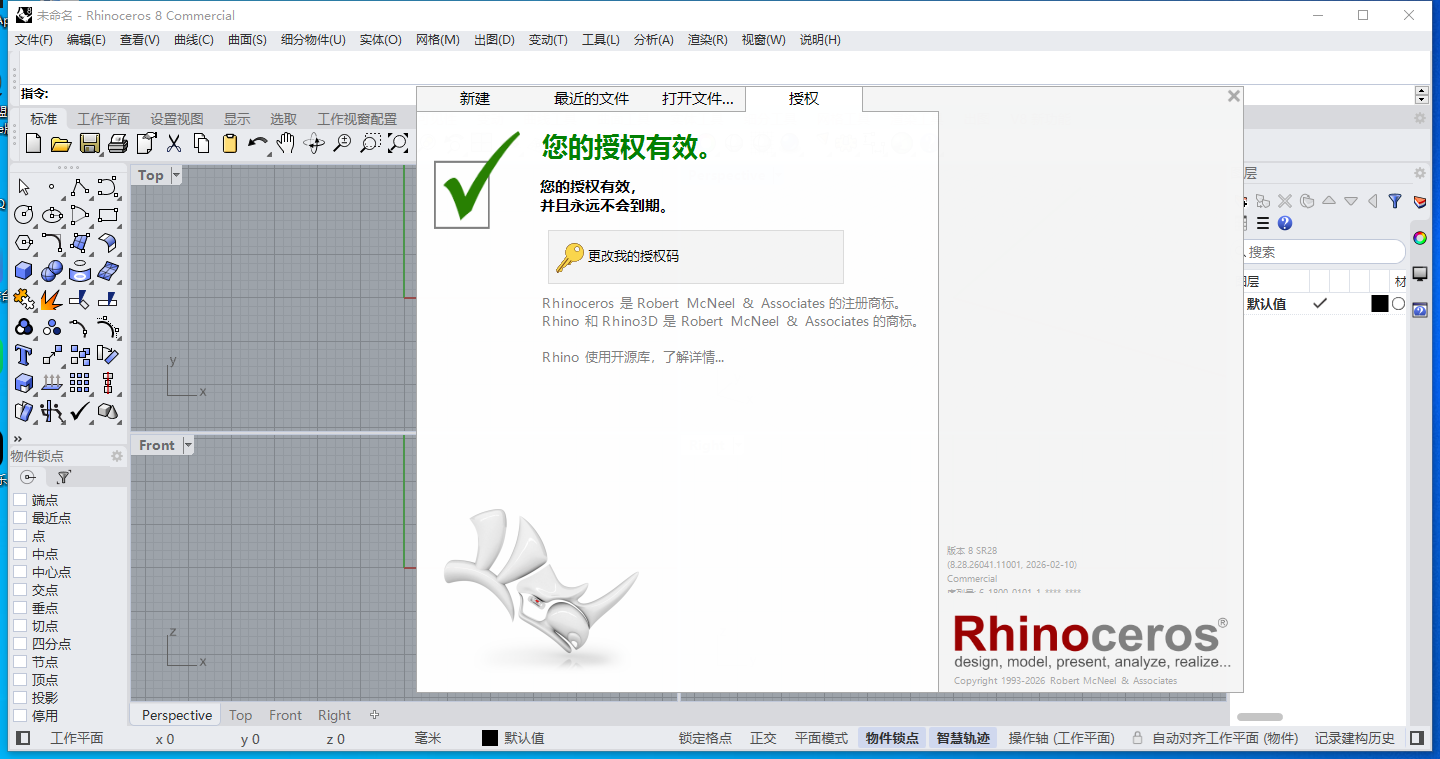Select the Sphere tool
Image resolution: width=1440 pixels, height=759 pixels.
[51, 270]
